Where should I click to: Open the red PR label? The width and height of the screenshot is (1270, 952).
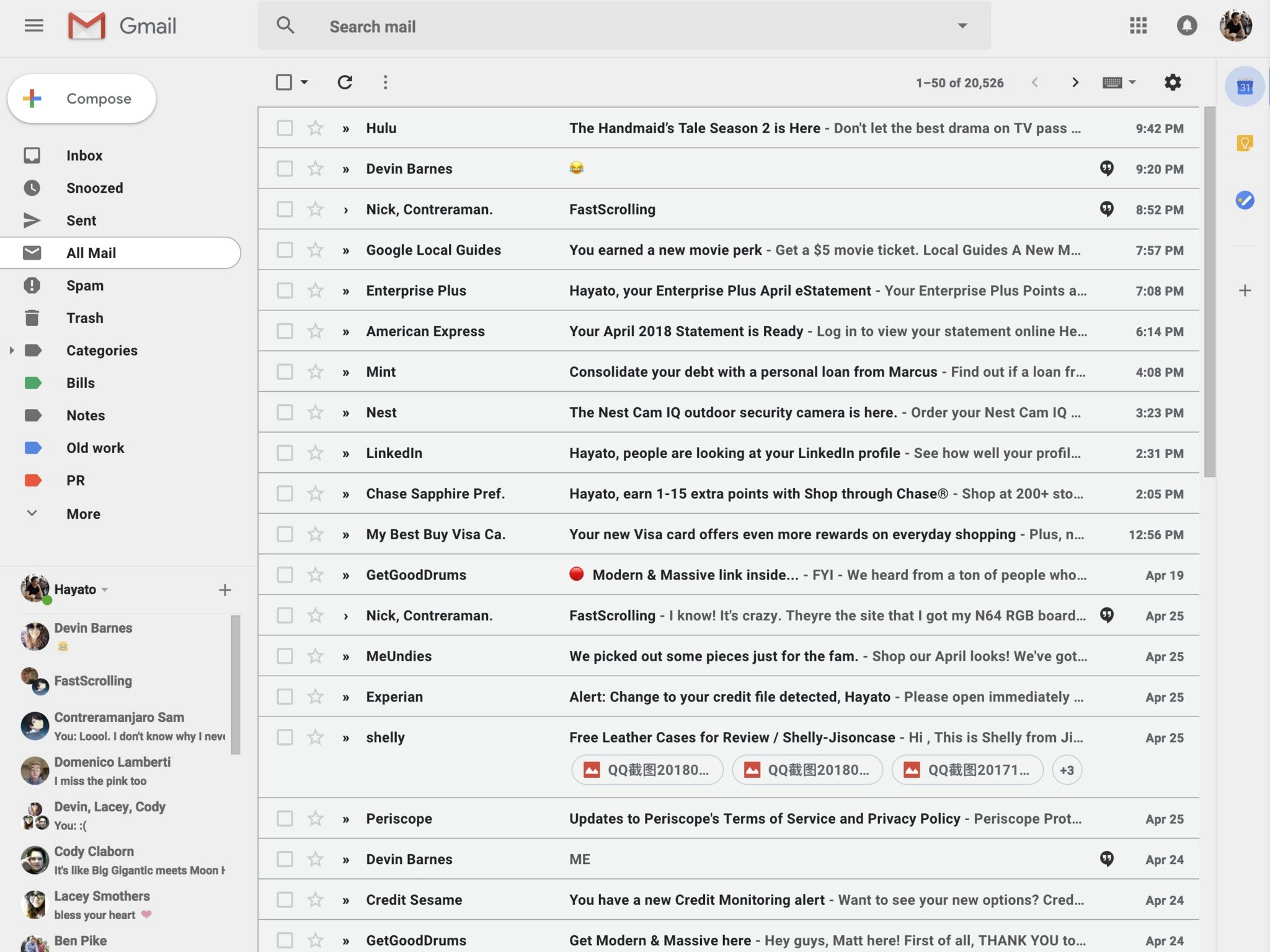pos(76,480)
